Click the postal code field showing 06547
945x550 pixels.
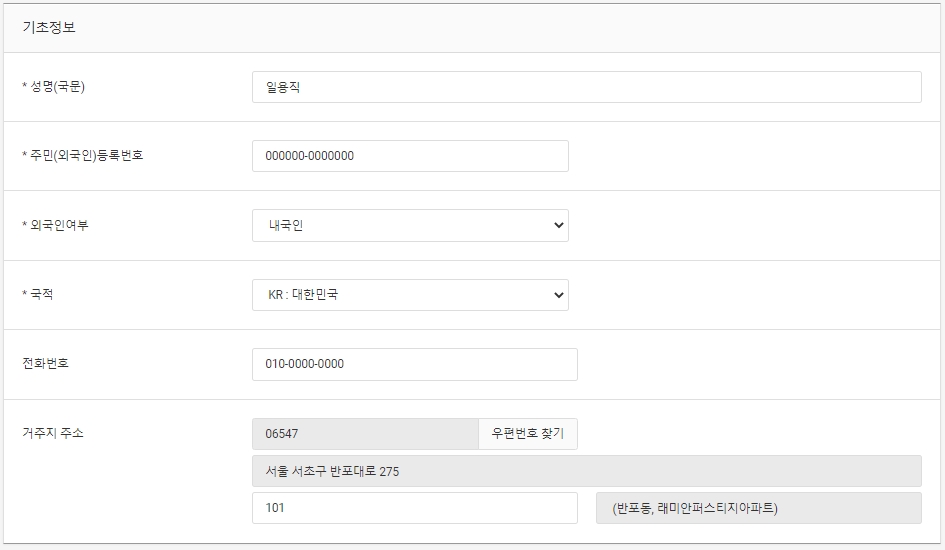[x=365, y=434]
